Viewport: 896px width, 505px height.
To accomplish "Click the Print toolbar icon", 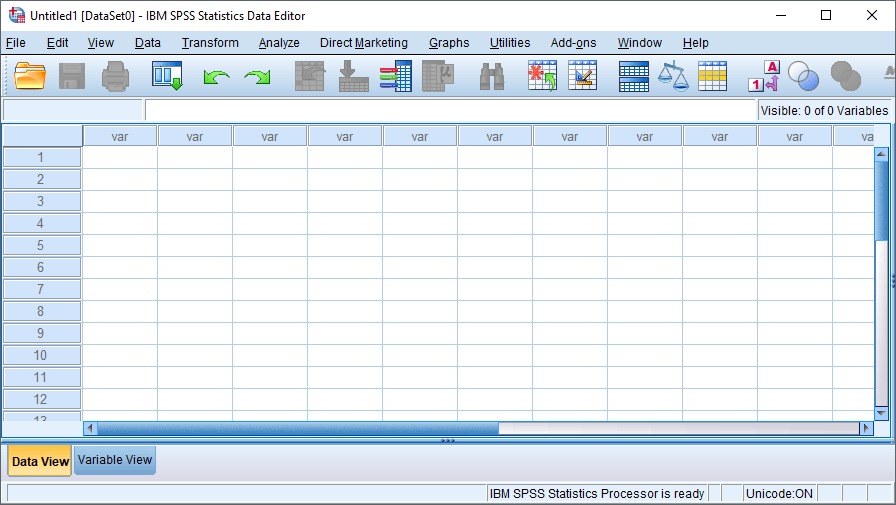I will tap(115, 76).
